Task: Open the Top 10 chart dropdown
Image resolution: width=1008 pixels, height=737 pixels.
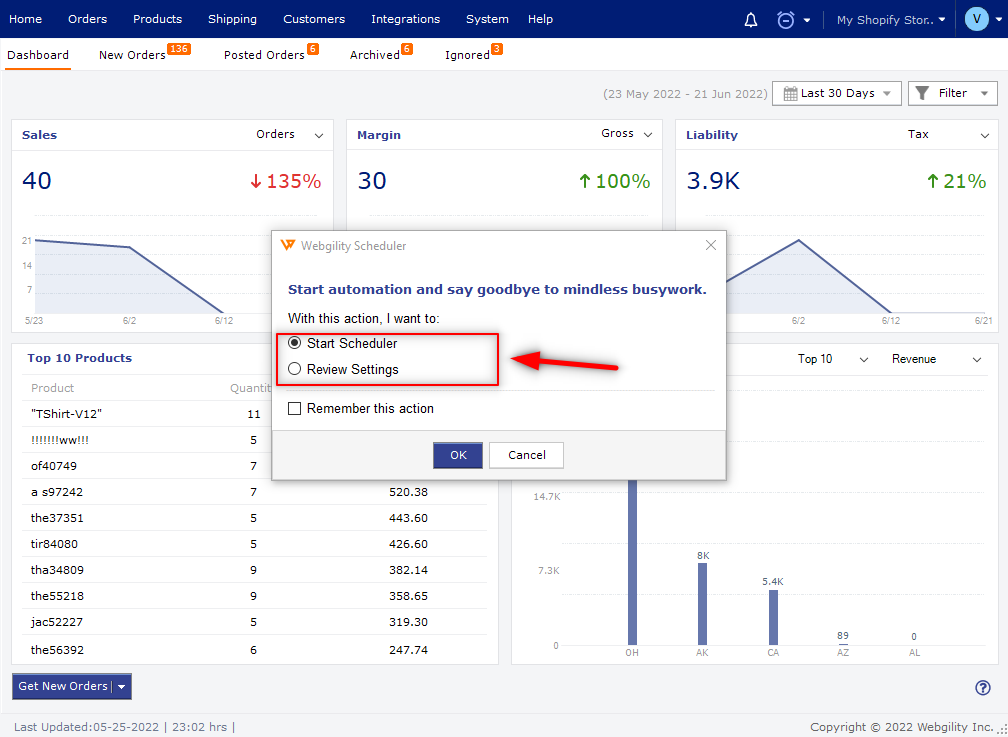Action: (x=833, y=359)
